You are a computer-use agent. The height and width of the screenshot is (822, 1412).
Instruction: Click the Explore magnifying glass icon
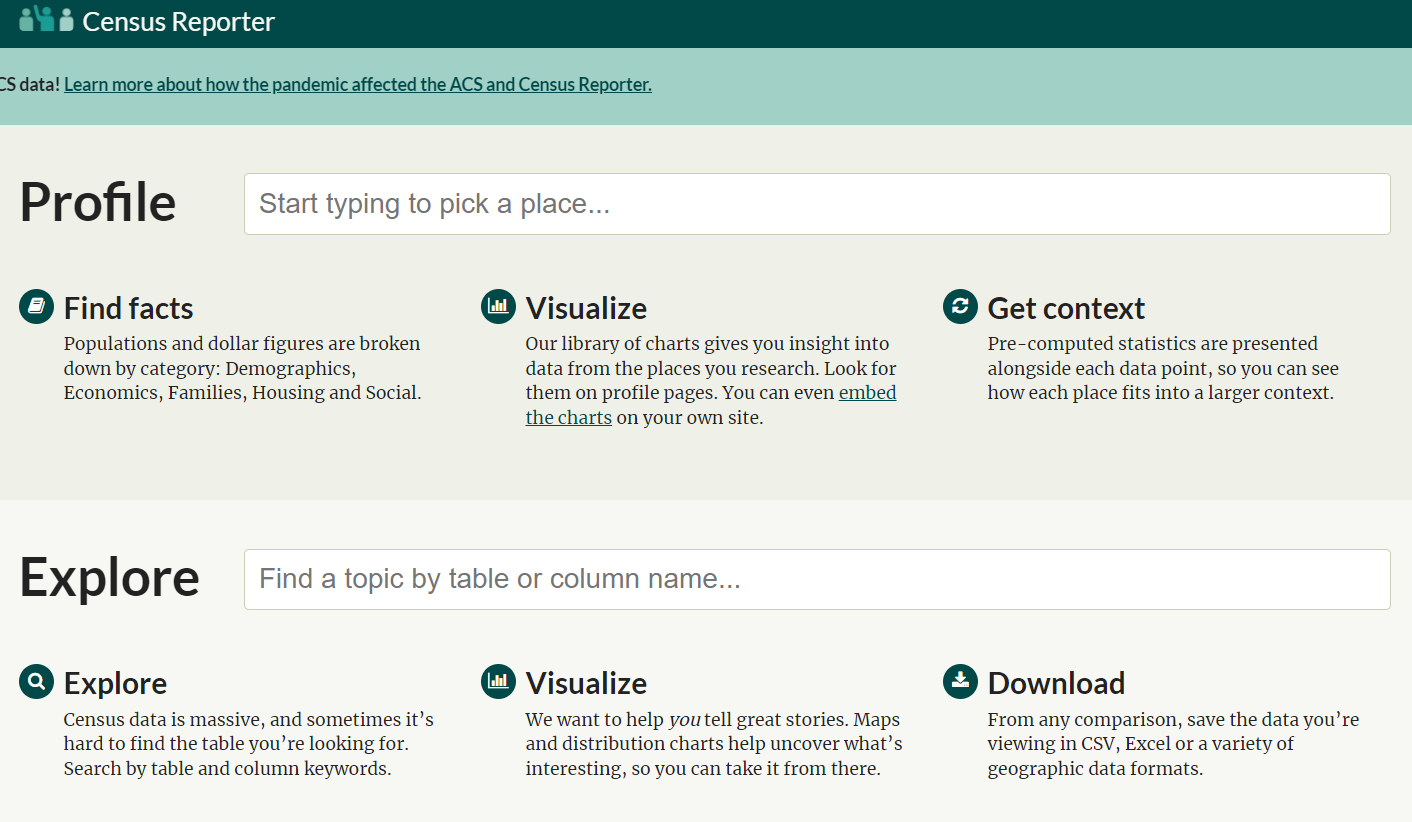36,682
